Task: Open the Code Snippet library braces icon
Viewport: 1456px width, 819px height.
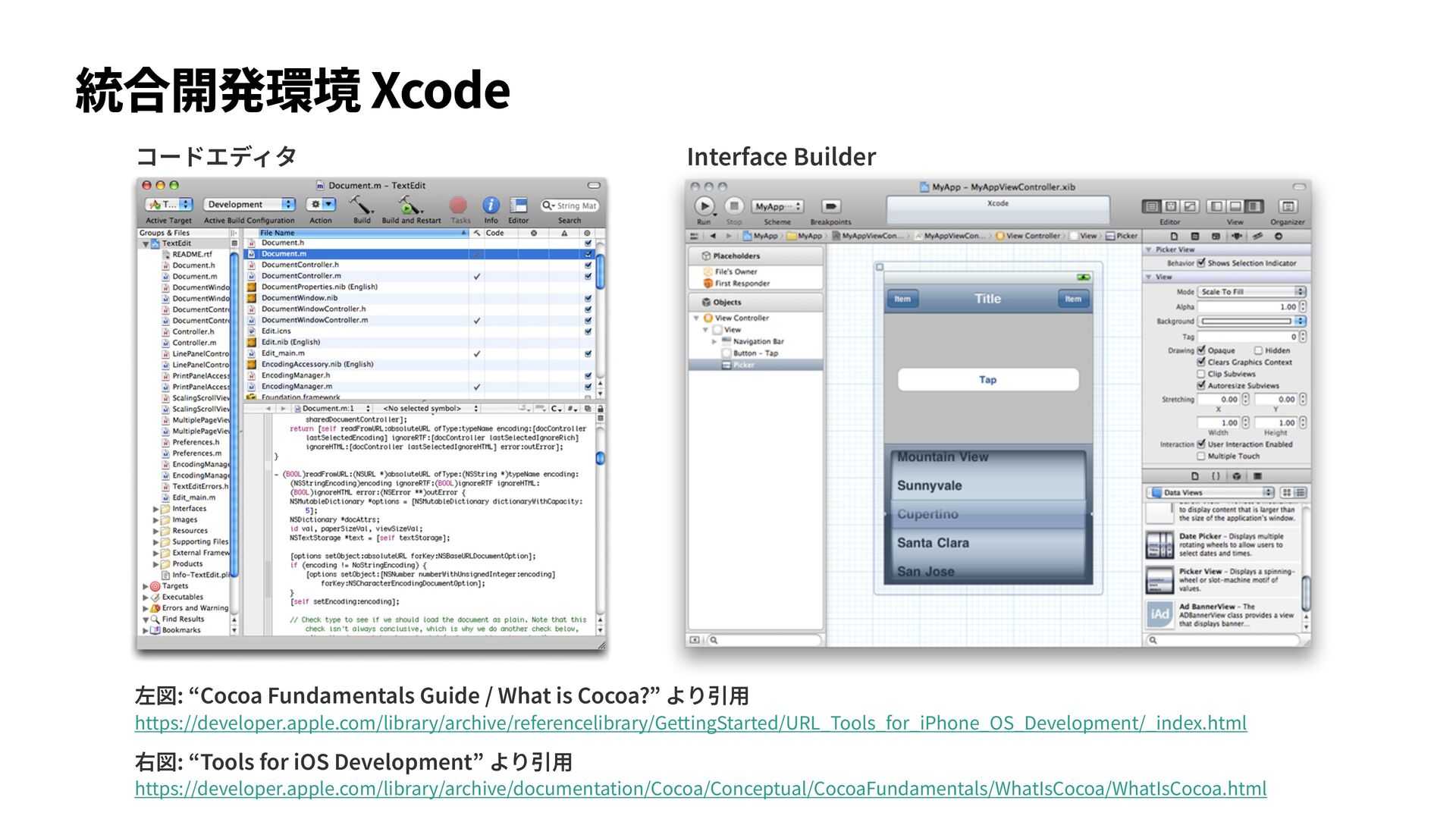Action: pyautogui.click(x=1216, y=476)
